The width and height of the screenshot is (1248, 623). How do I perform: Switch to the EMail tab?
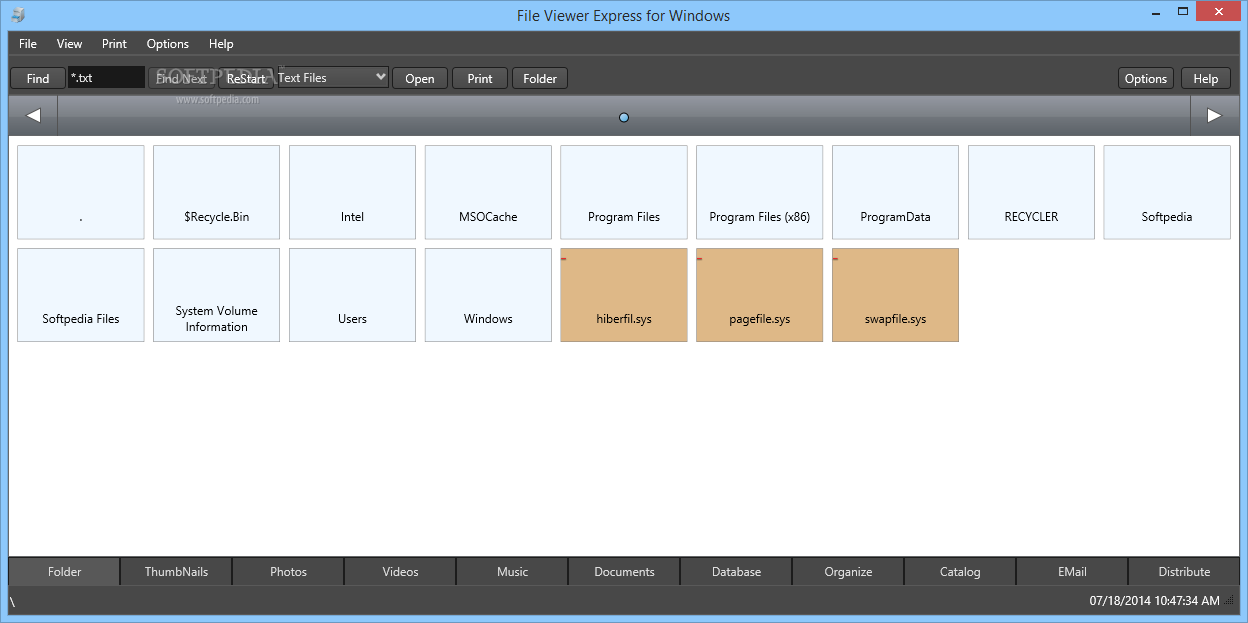(x=1072, y=572)
